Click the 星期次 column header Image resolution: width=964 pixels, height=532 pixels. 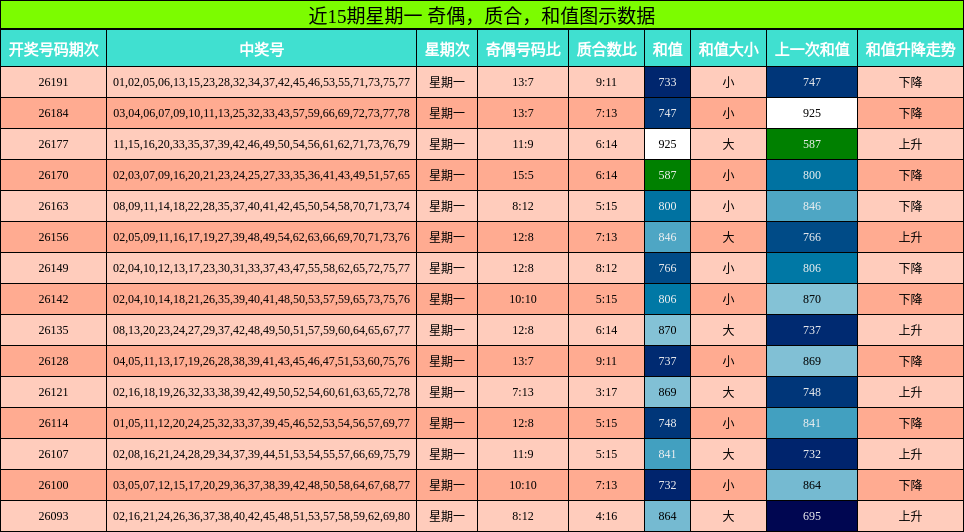coord(447,49)
